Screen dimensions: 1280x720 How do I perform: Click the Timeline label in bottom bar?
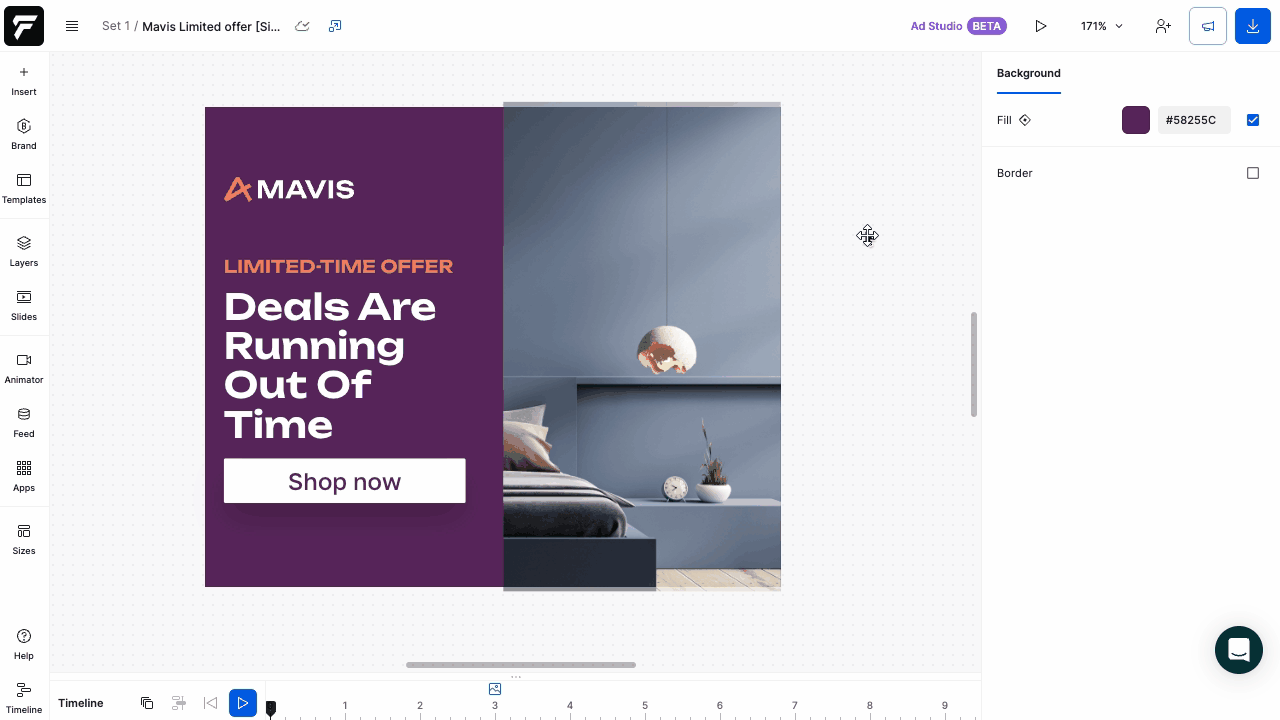[81, 703]
